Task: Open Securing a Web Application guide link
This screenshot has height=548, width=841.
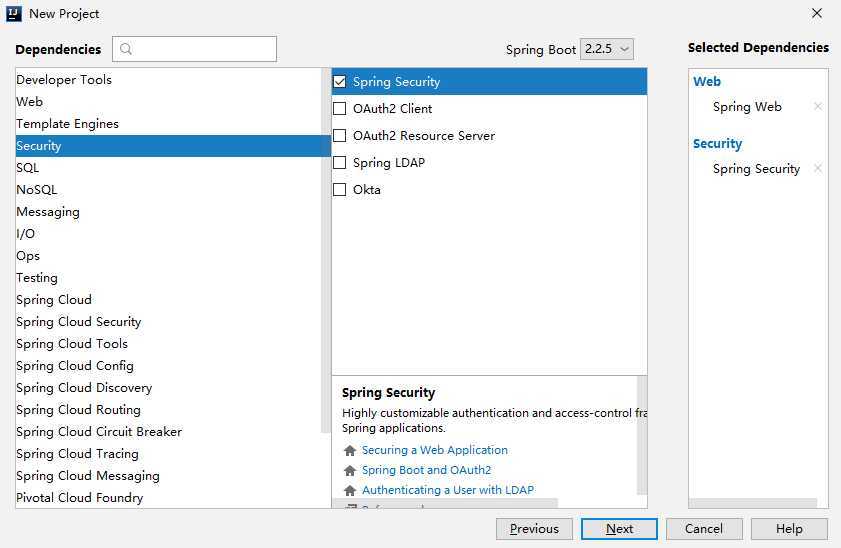Action: click(x=434, y=450)
